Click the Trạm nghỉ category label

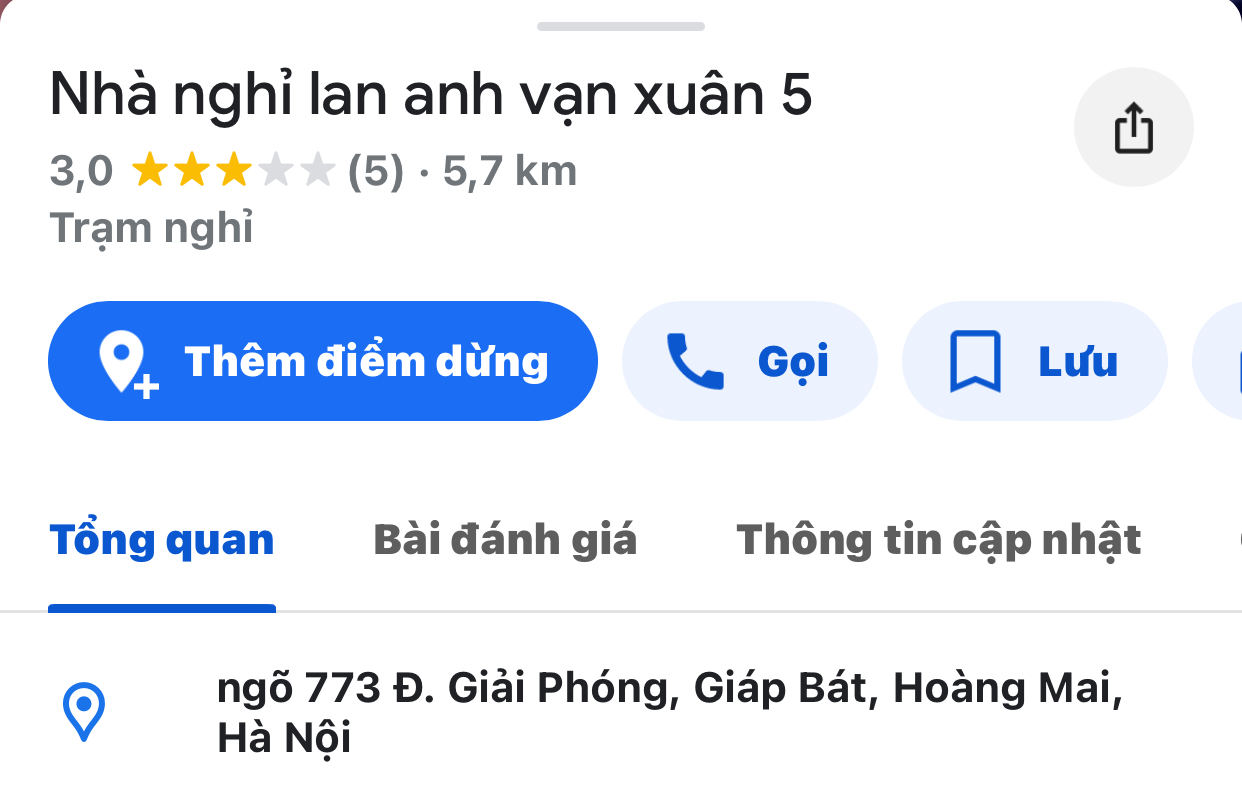(152, 229)
